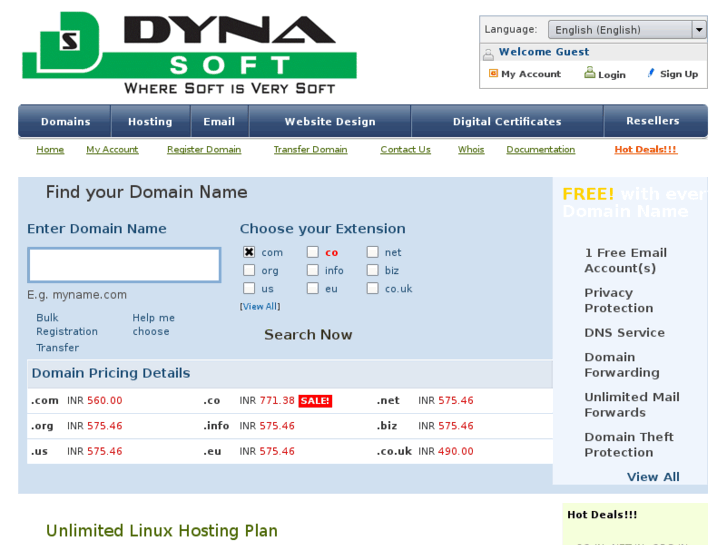Viewport: 727px width, 545px height.
Task: Click the .co.uk price INR 490.00
Action: pyautogui.click(x=446, y=451)
